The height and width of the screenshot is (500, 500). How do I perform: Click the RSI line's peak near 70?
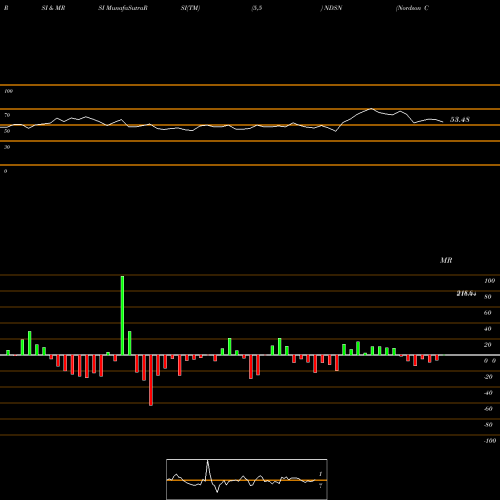[x=371, y=109]
